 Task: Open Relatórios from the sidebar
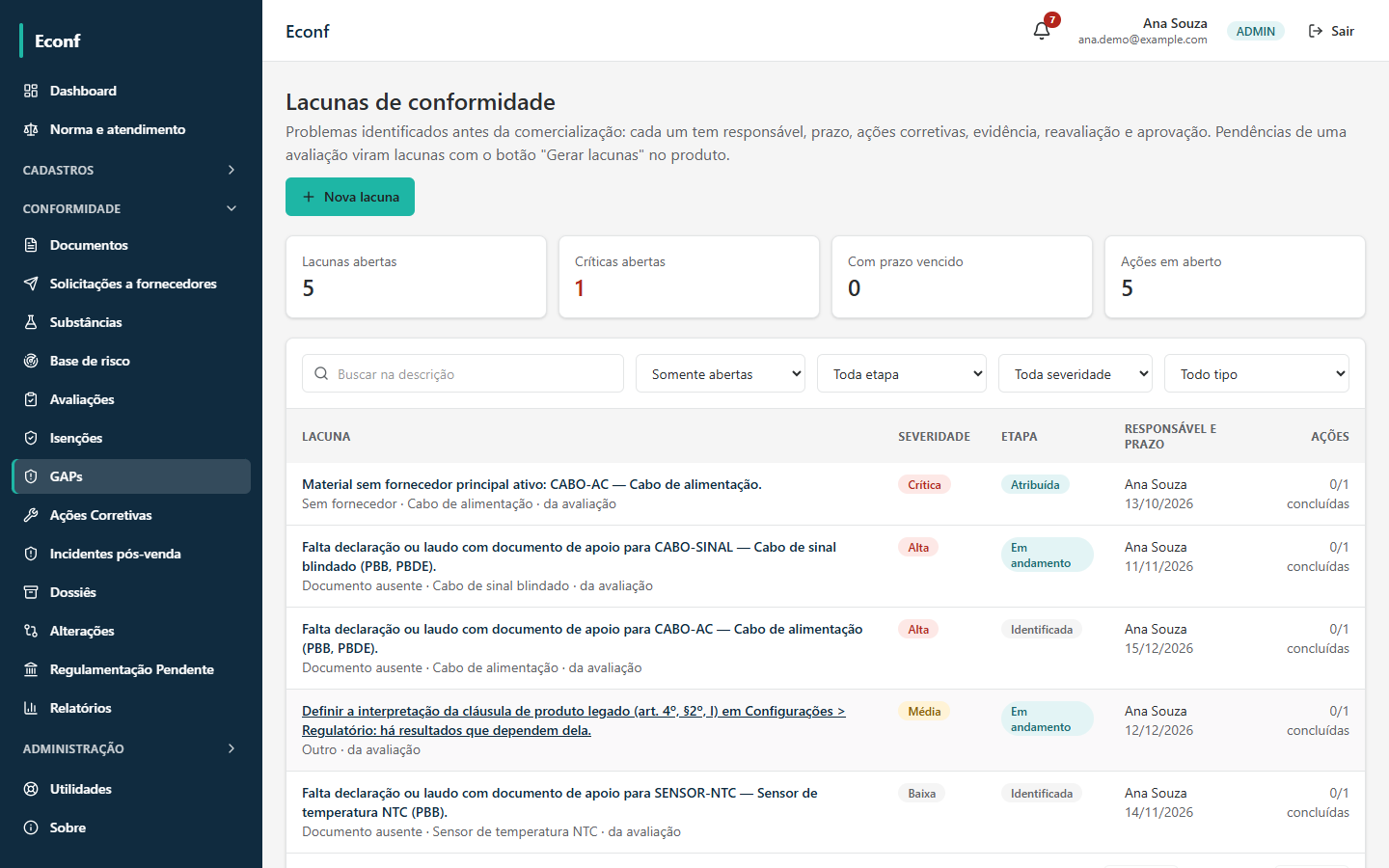[x=131, y=708]
